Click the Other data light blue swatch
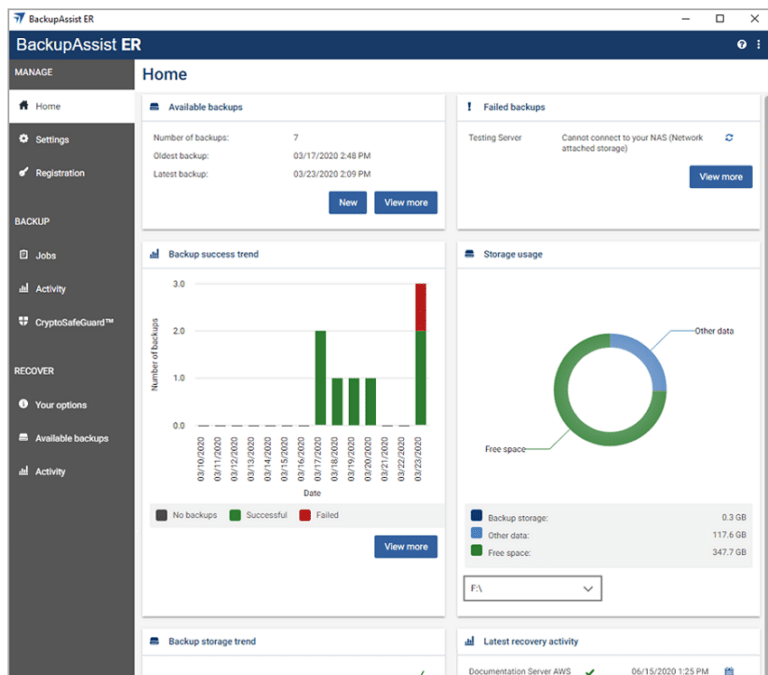Viewport: 768px width, 675px height. 476,533
